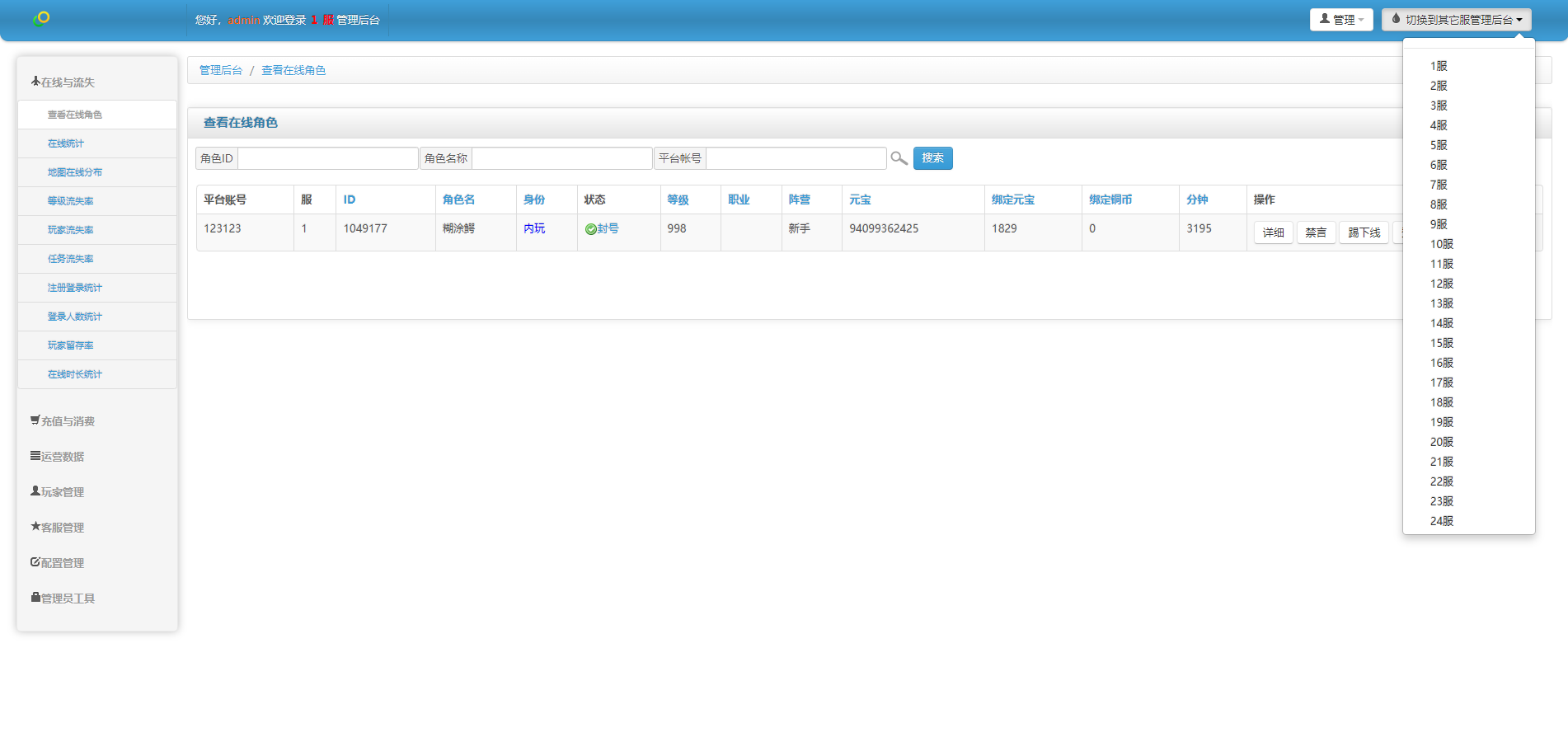
Task: Open 在线统计 in the sidebar
Action: tap(66, 143)
